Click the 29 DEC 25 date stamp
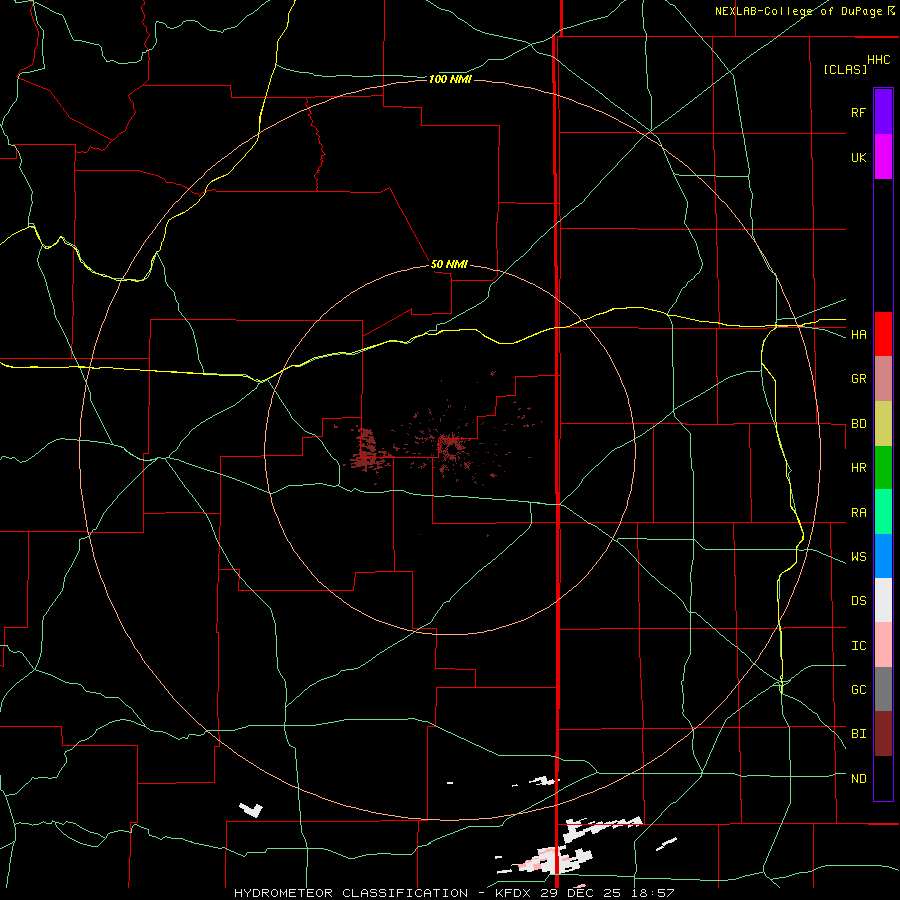 point(580,893)
